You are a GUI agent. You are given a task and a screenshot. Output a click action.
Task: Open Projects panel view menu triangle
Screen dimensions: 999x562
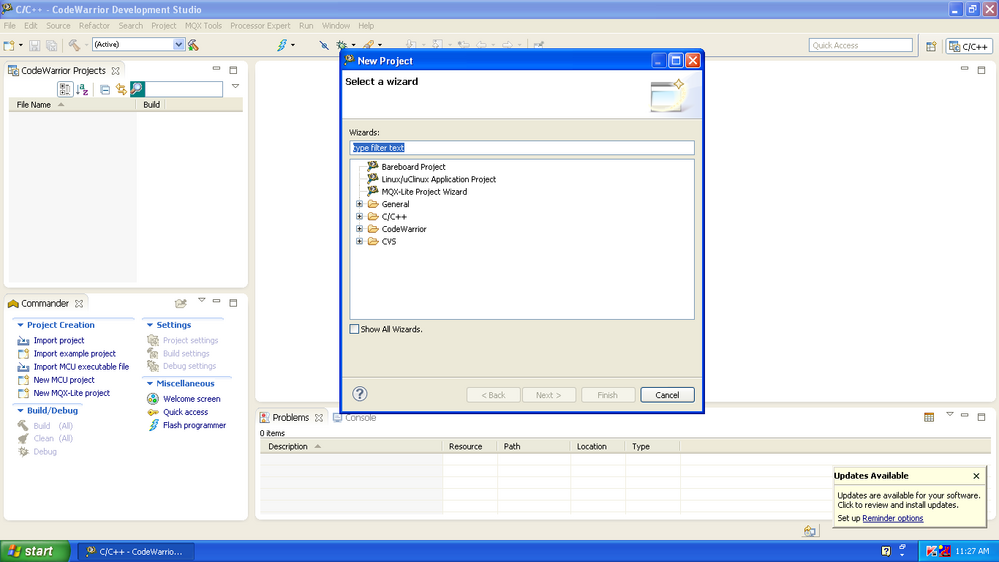(x=235, y=86)
